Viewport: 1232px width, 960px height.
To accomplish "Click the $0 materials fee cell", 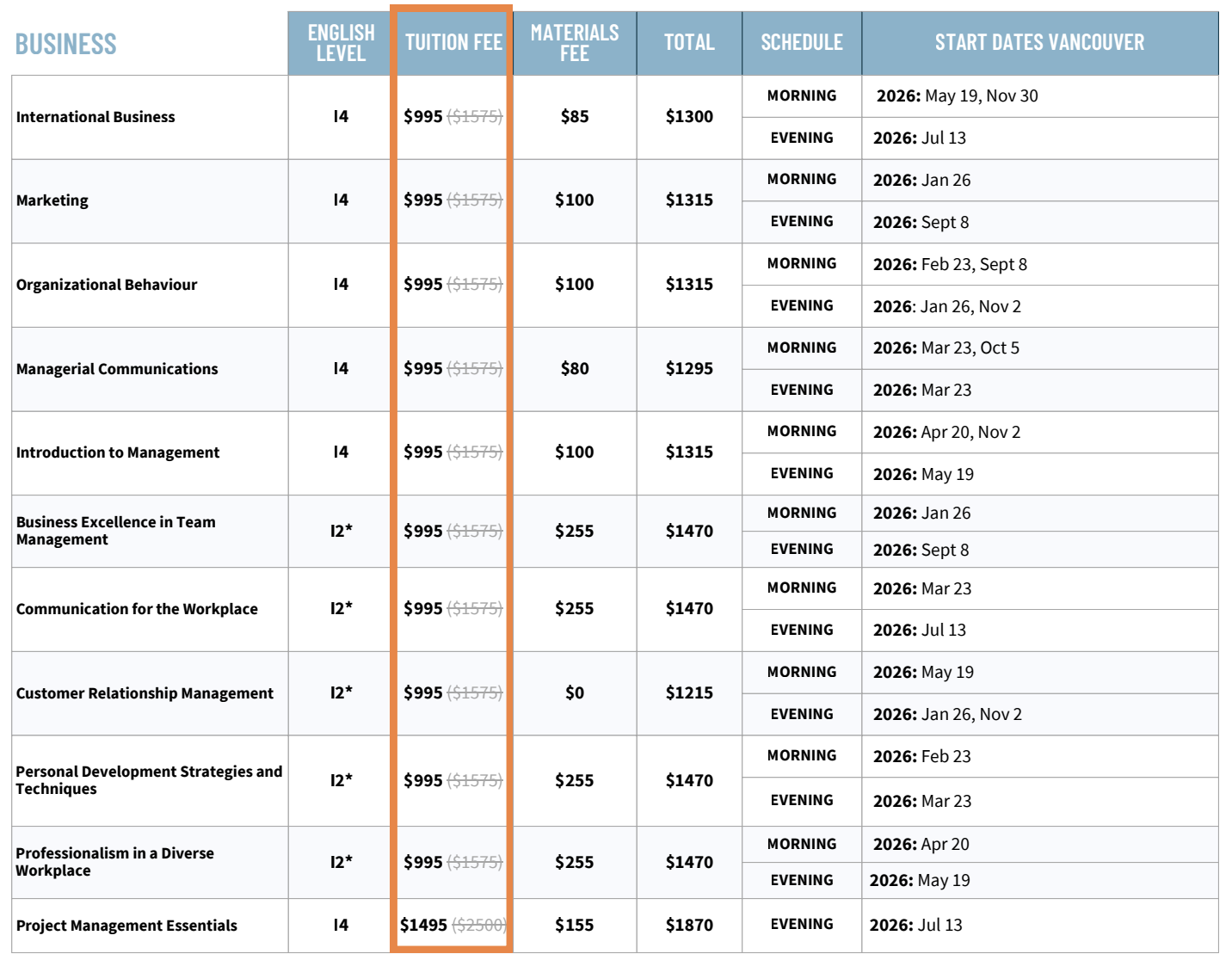I will click(x=574, y=692).
